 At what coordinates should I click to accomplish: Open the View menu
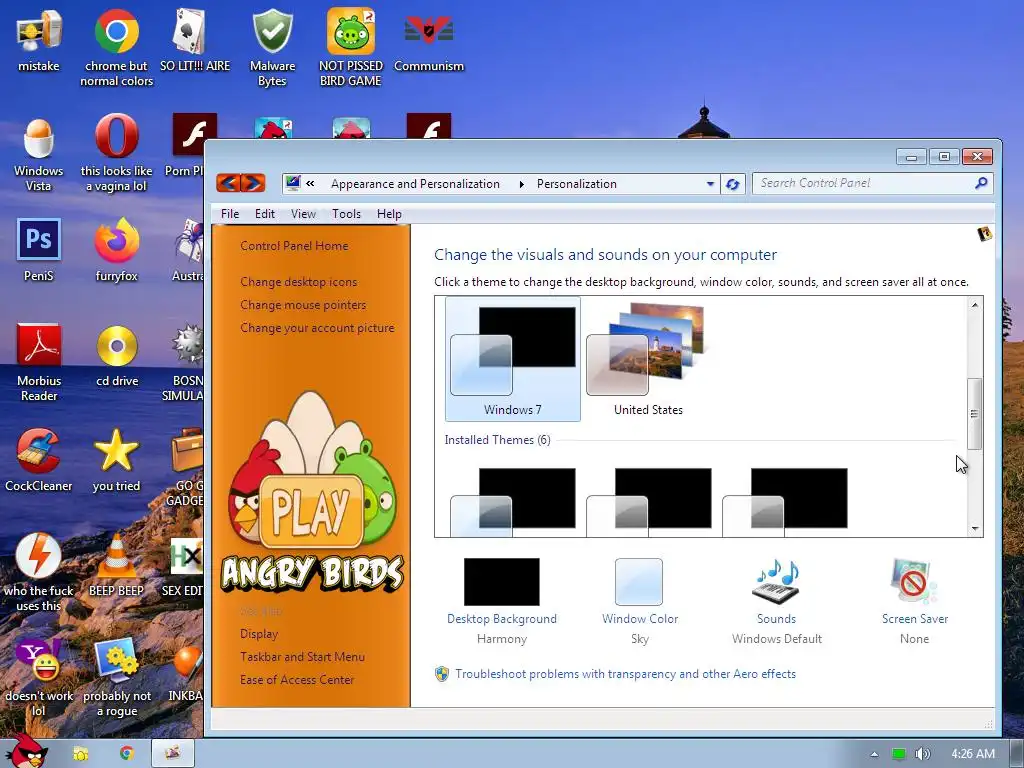pyautogui.click(x=303, y=214)
